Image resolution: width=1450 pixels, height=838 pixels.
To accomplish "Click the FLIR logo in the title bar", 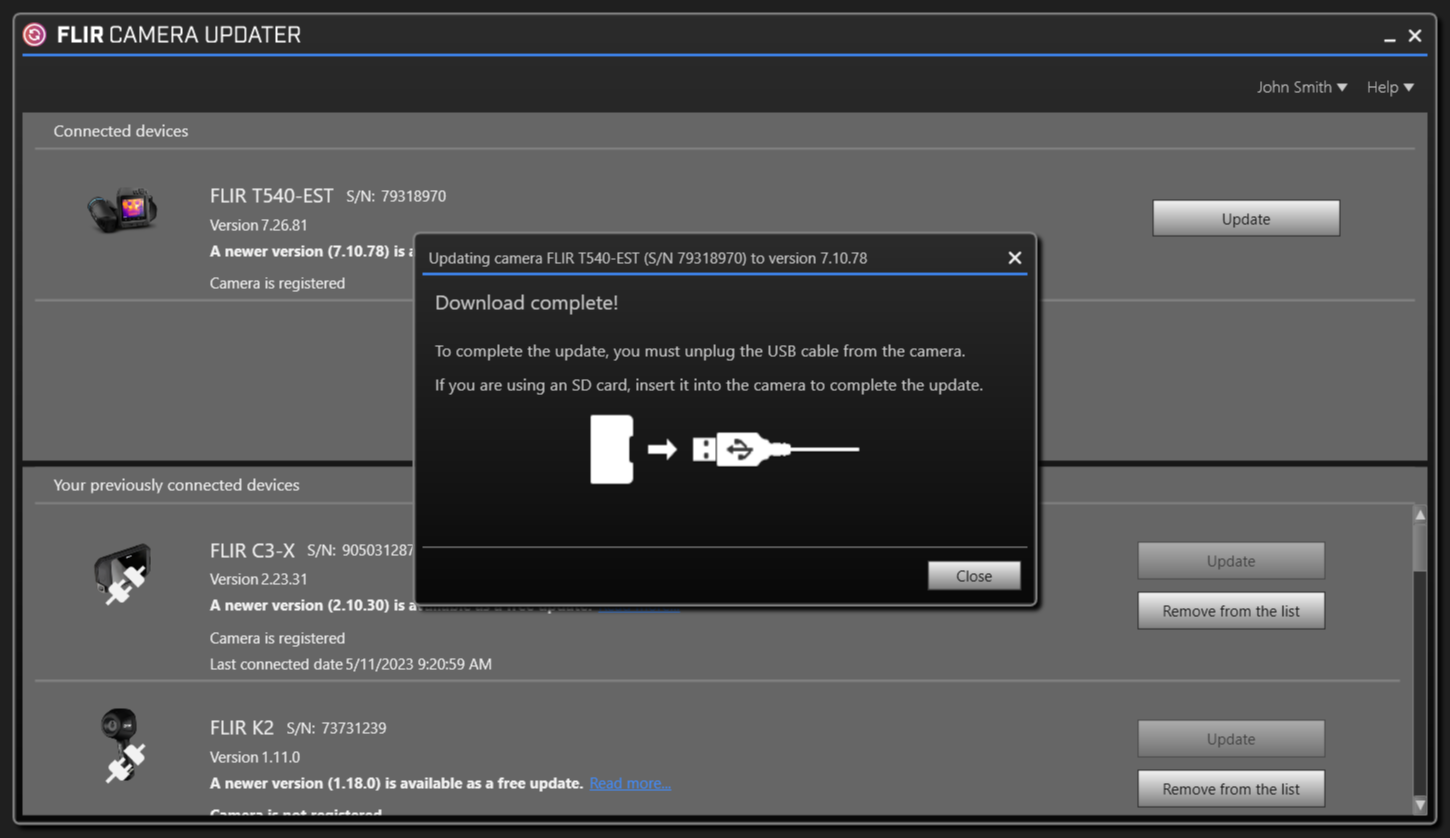I will click(37, 34).
